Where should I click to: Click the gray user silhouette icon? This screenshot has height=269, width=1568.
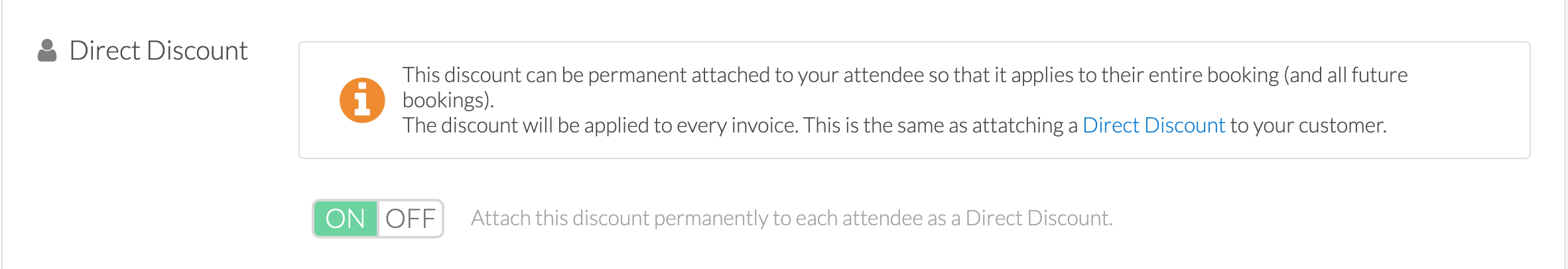click(47, 51)
